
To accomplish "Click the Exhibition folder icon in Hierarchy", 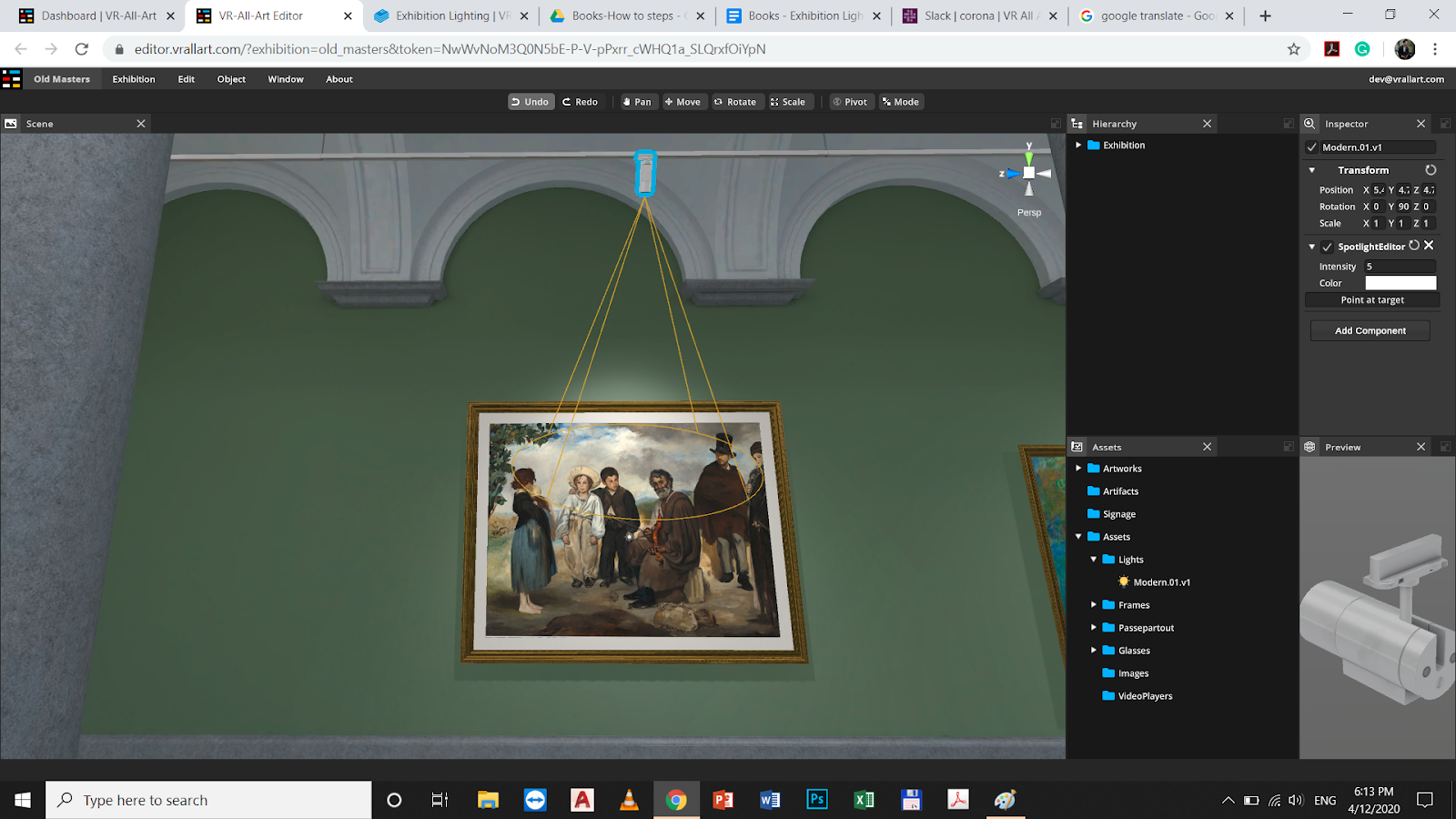I will [x=1094, y=146].
